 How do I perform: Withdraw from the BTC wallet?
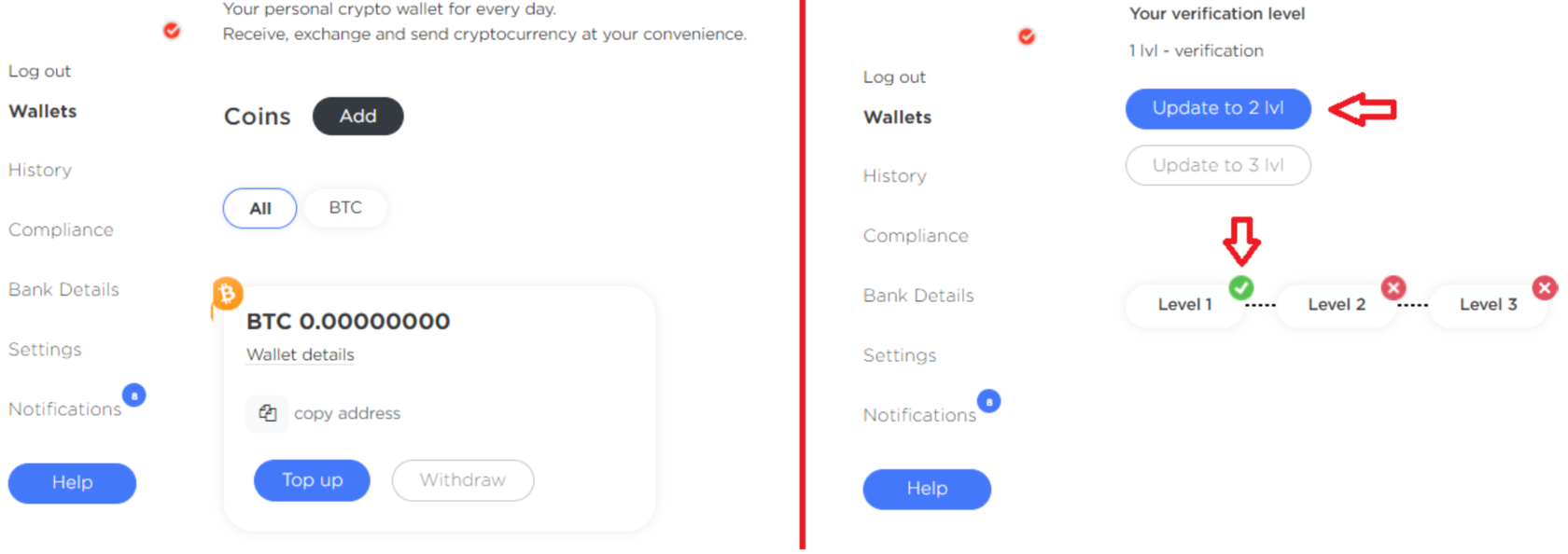coord(463,480)
